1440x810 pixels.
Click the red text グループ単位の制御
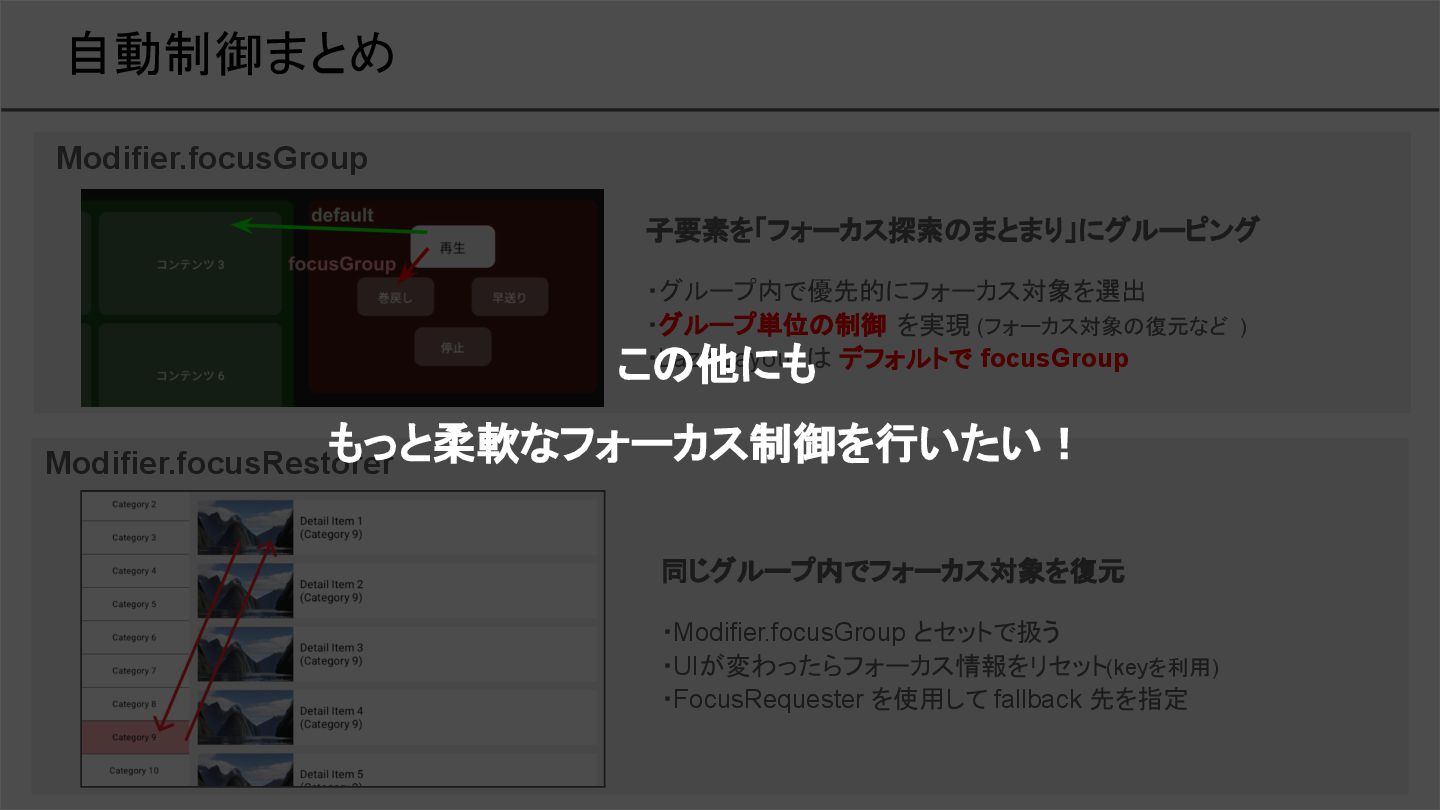[x=772, y=325]
